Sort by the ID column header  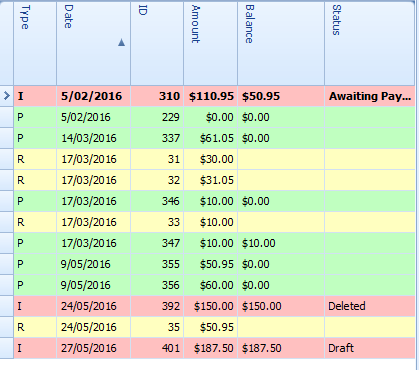[x=157, y=43]
